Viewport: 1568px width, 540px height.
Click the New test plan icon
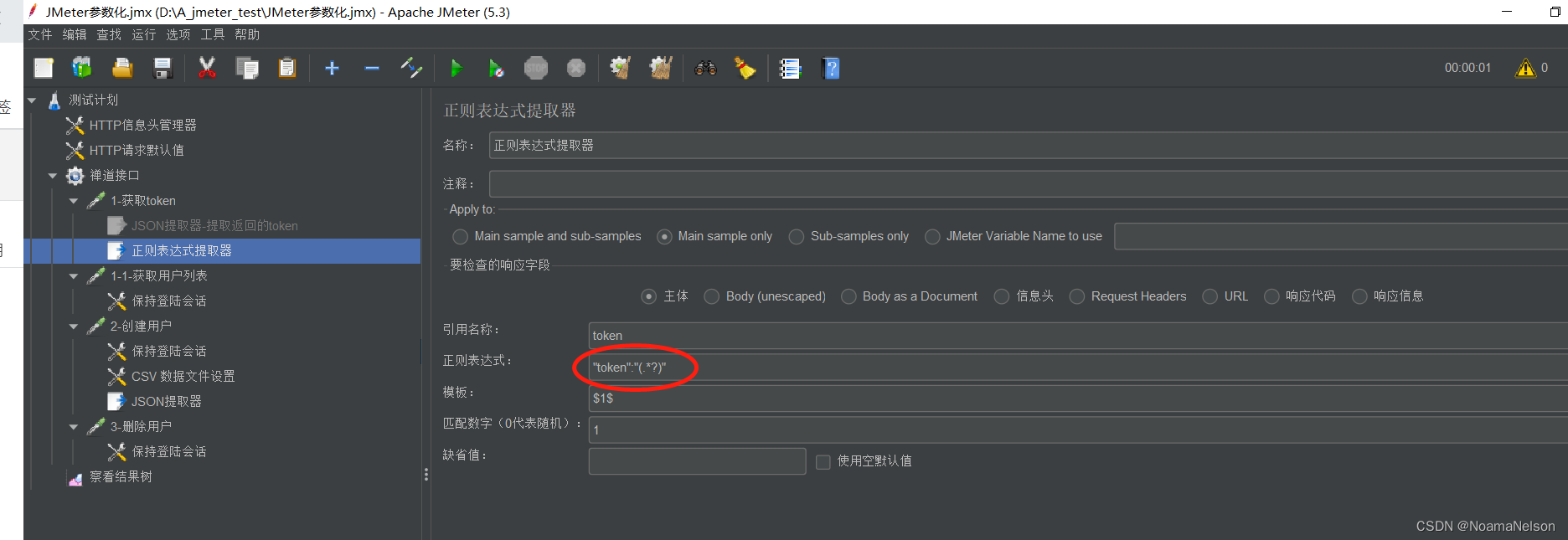44,68
